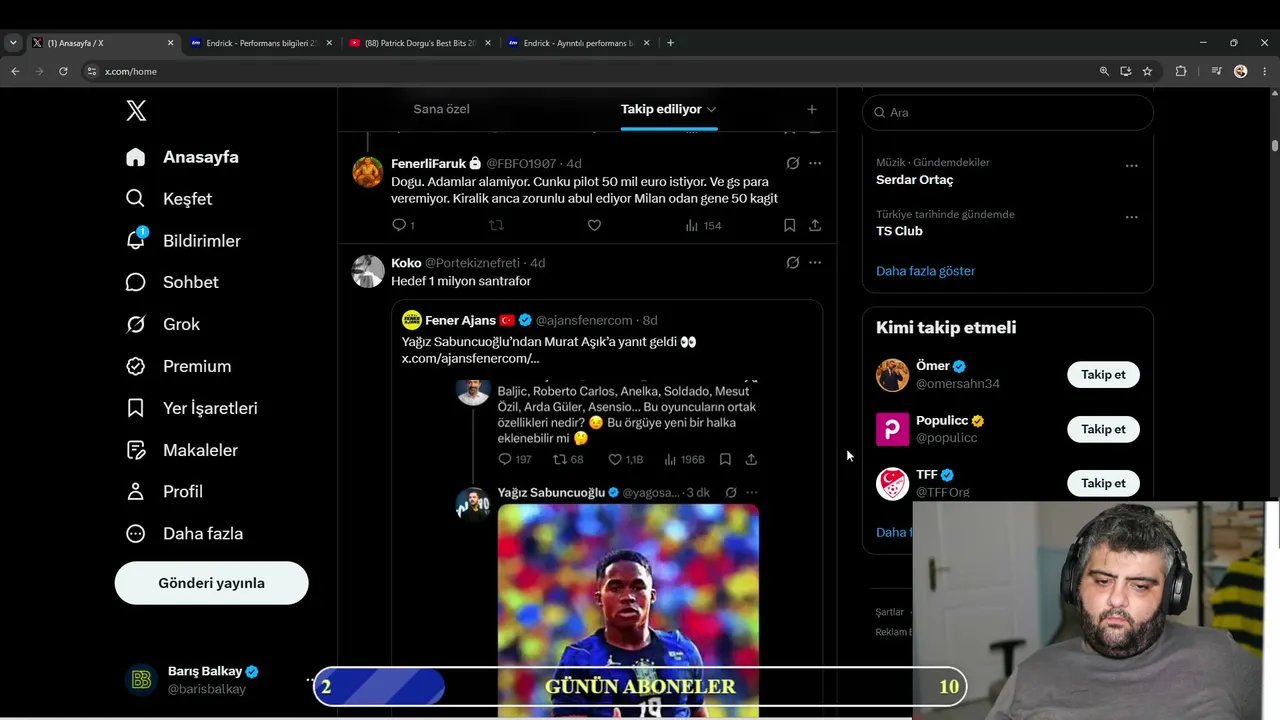Repost FenerliFaruk's post

[x=496, y=225]
